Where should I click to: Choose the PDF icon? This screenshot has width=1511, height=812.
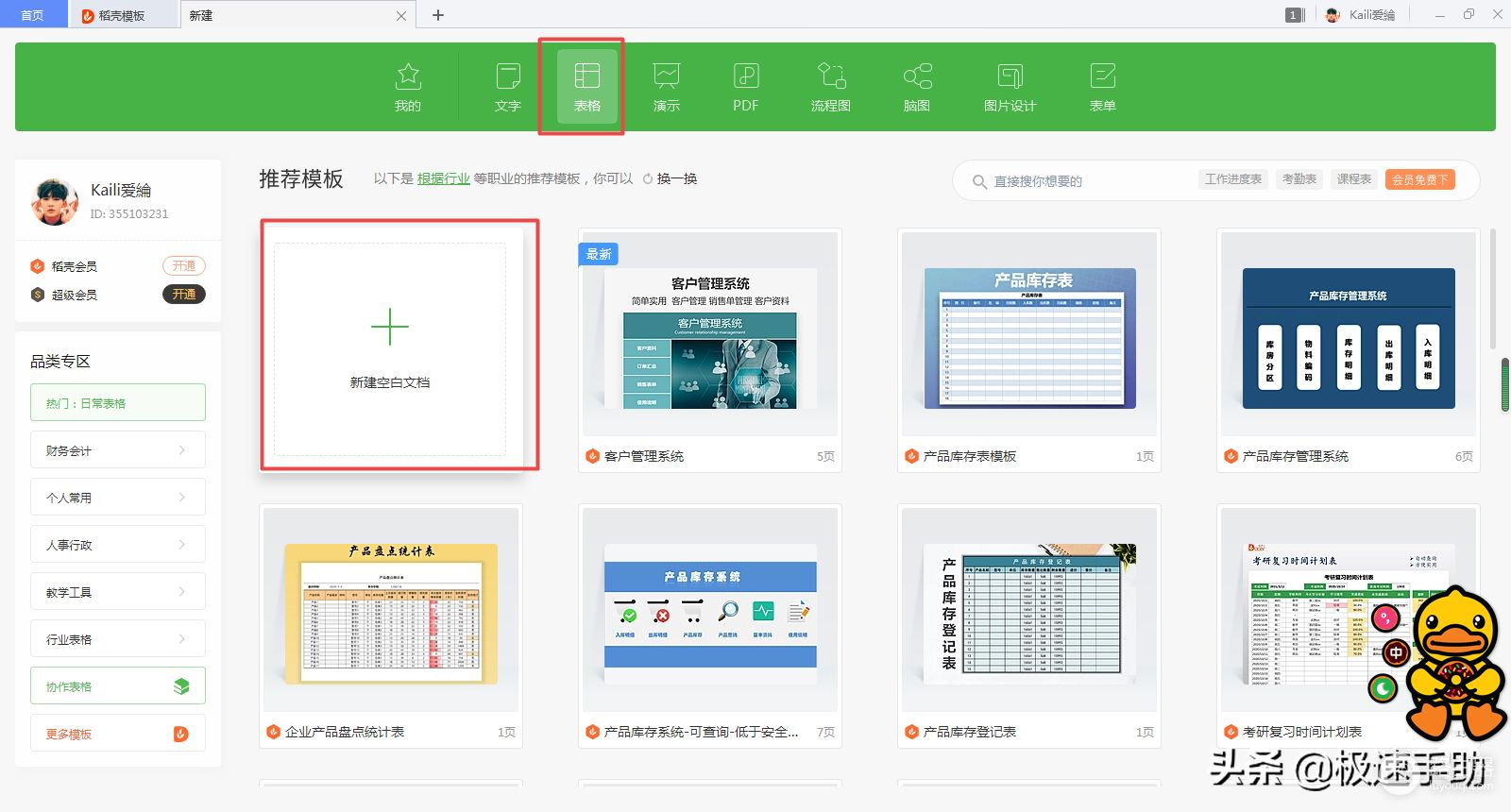click(x=746, y=87)
